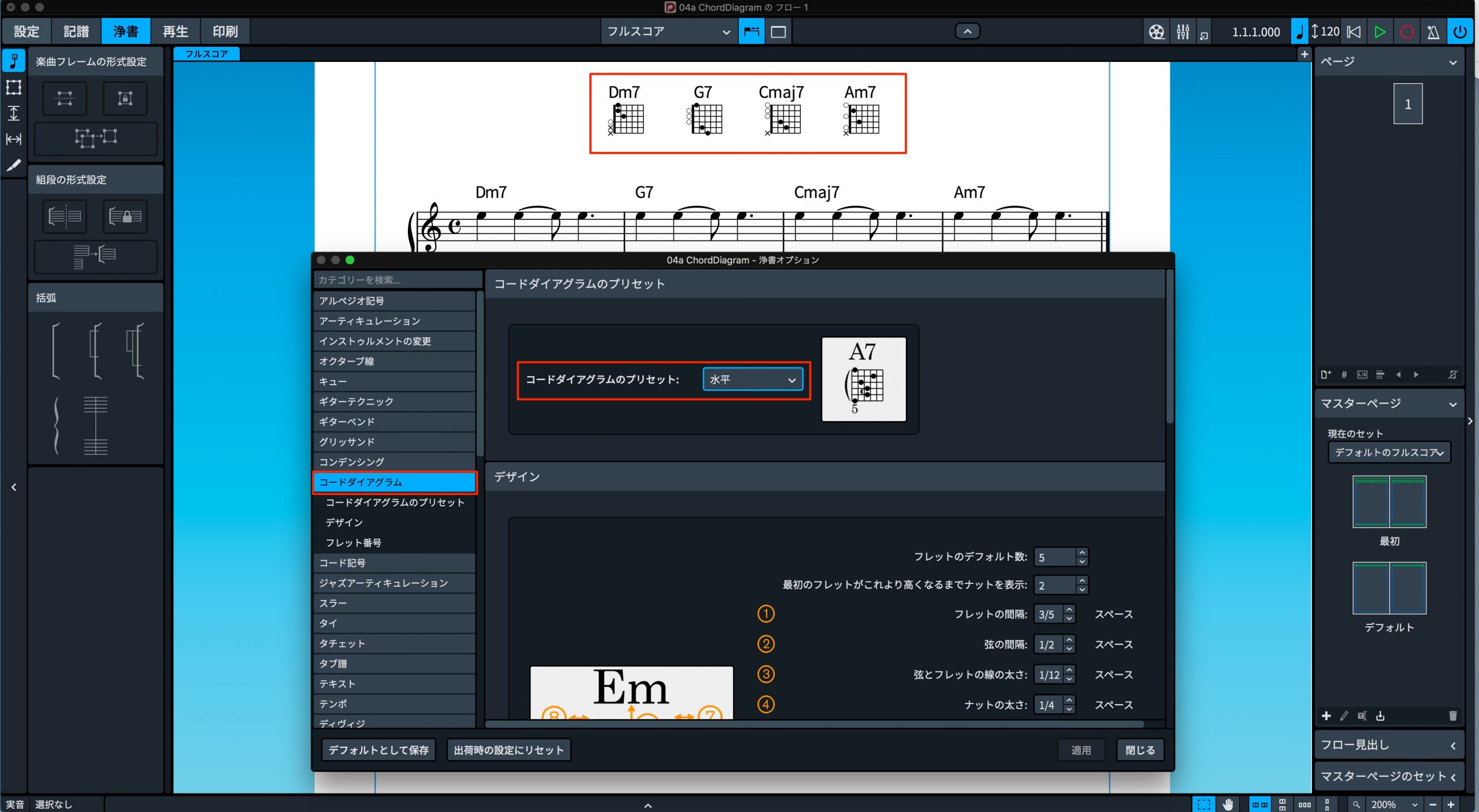
Task: Click the カテゴリーを検索 search field
Action: coord(397,280)
